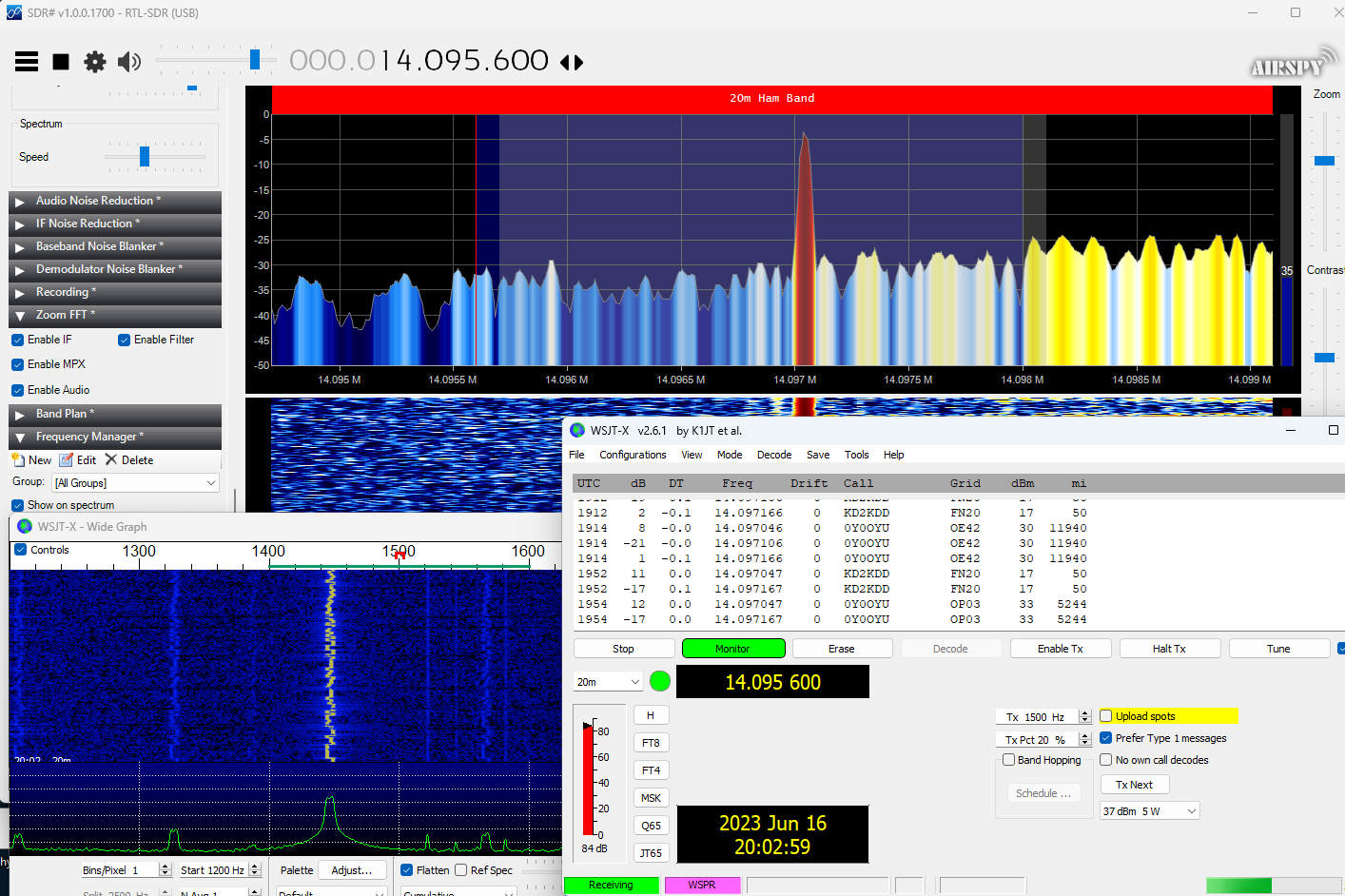1345x896 pixels.
Task: Click New in Frequency Manager
Action: pos(31,460)
